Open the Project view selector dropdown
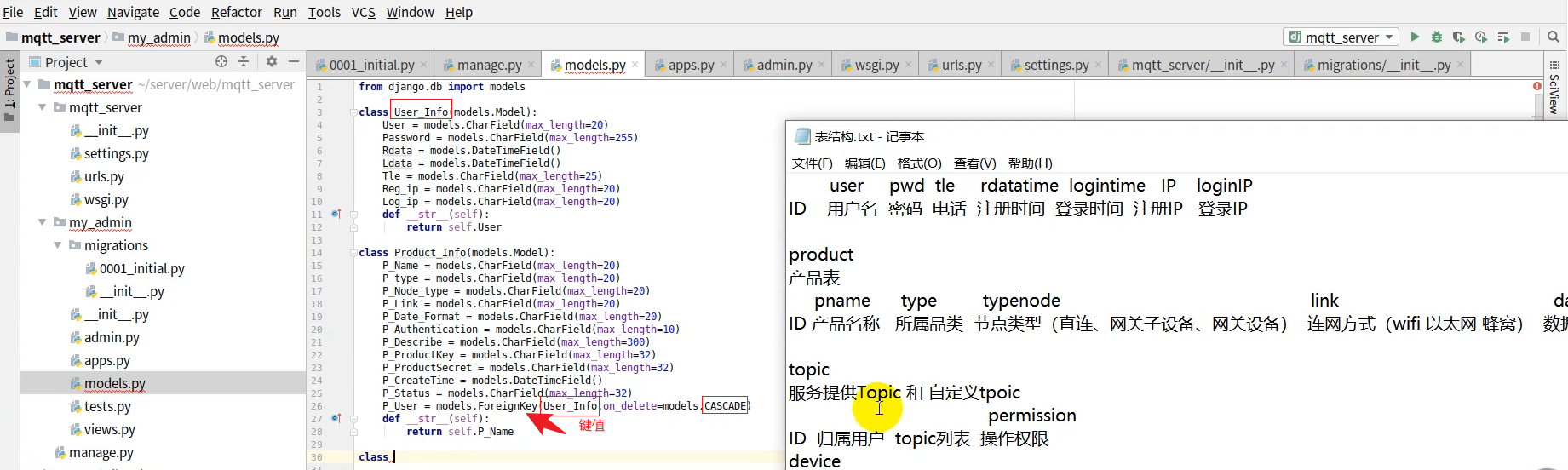1568x470 pixels. point(66,62)
